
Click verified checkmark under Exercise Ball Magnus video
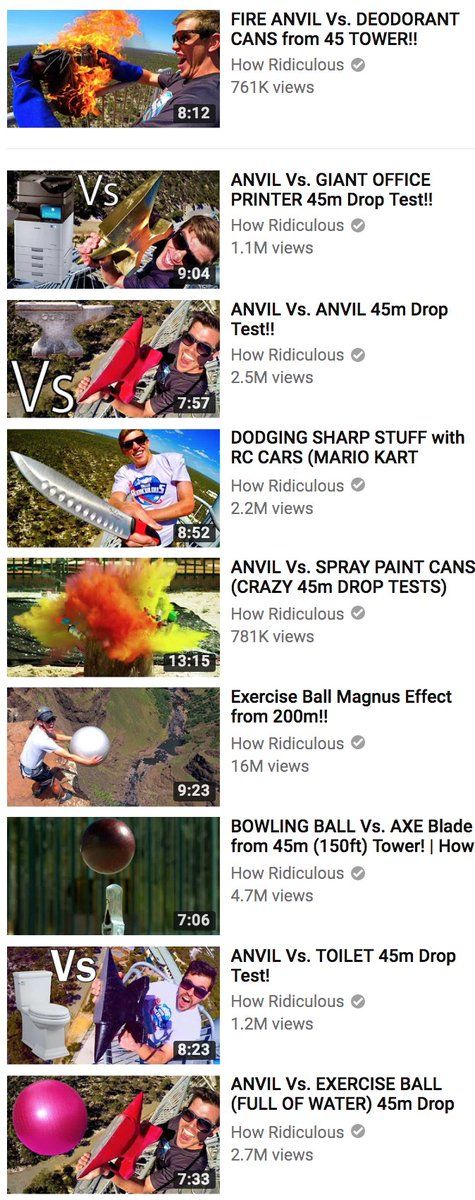click(358, 743)
